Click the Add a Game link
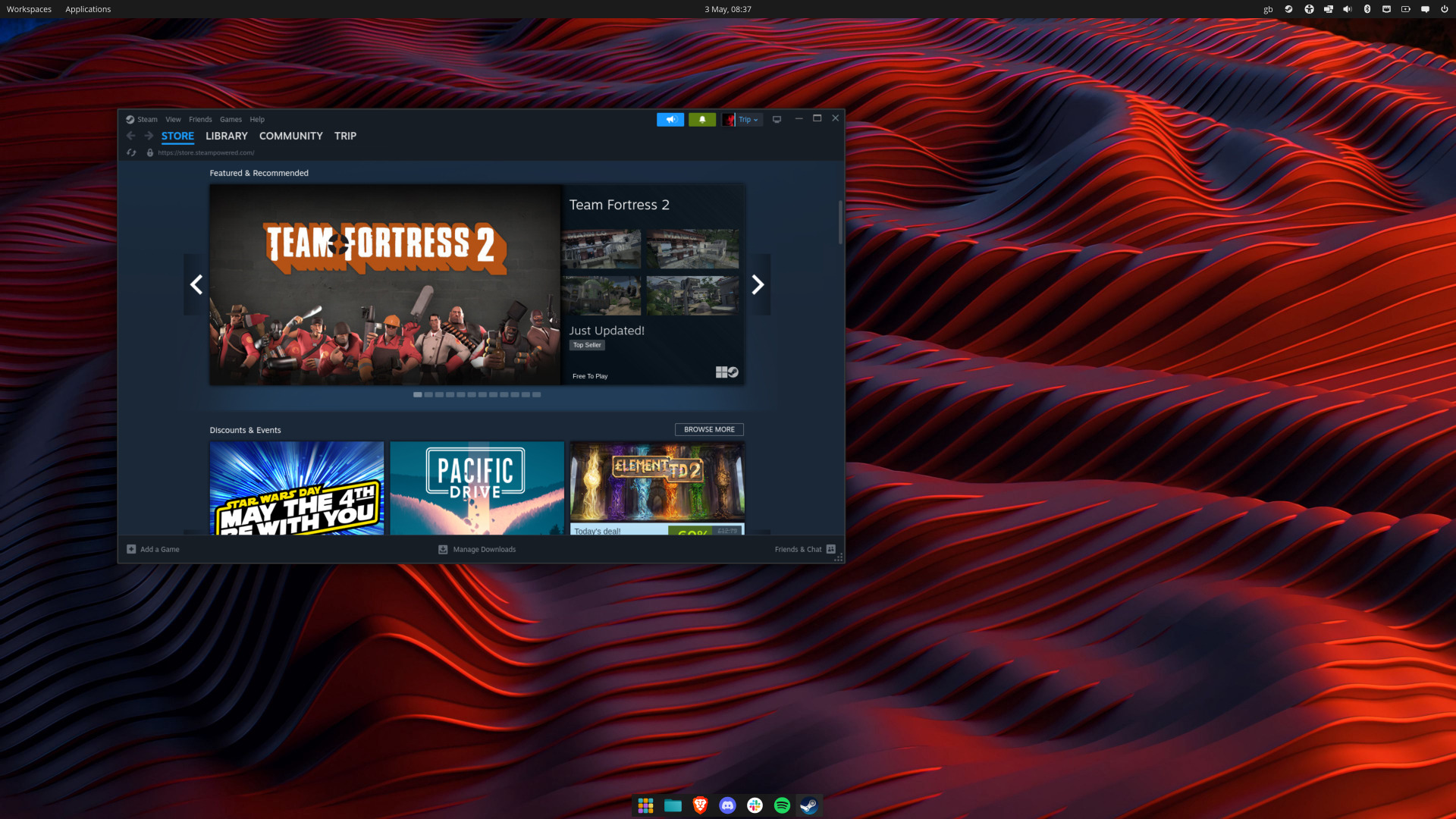The width and height of the screenshot is (1456, 819). (159, 549)
